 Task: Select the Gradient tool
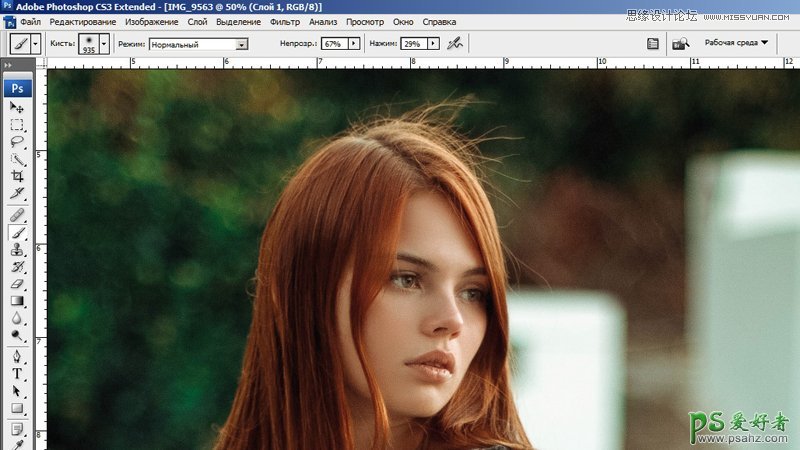pos(17,301)
